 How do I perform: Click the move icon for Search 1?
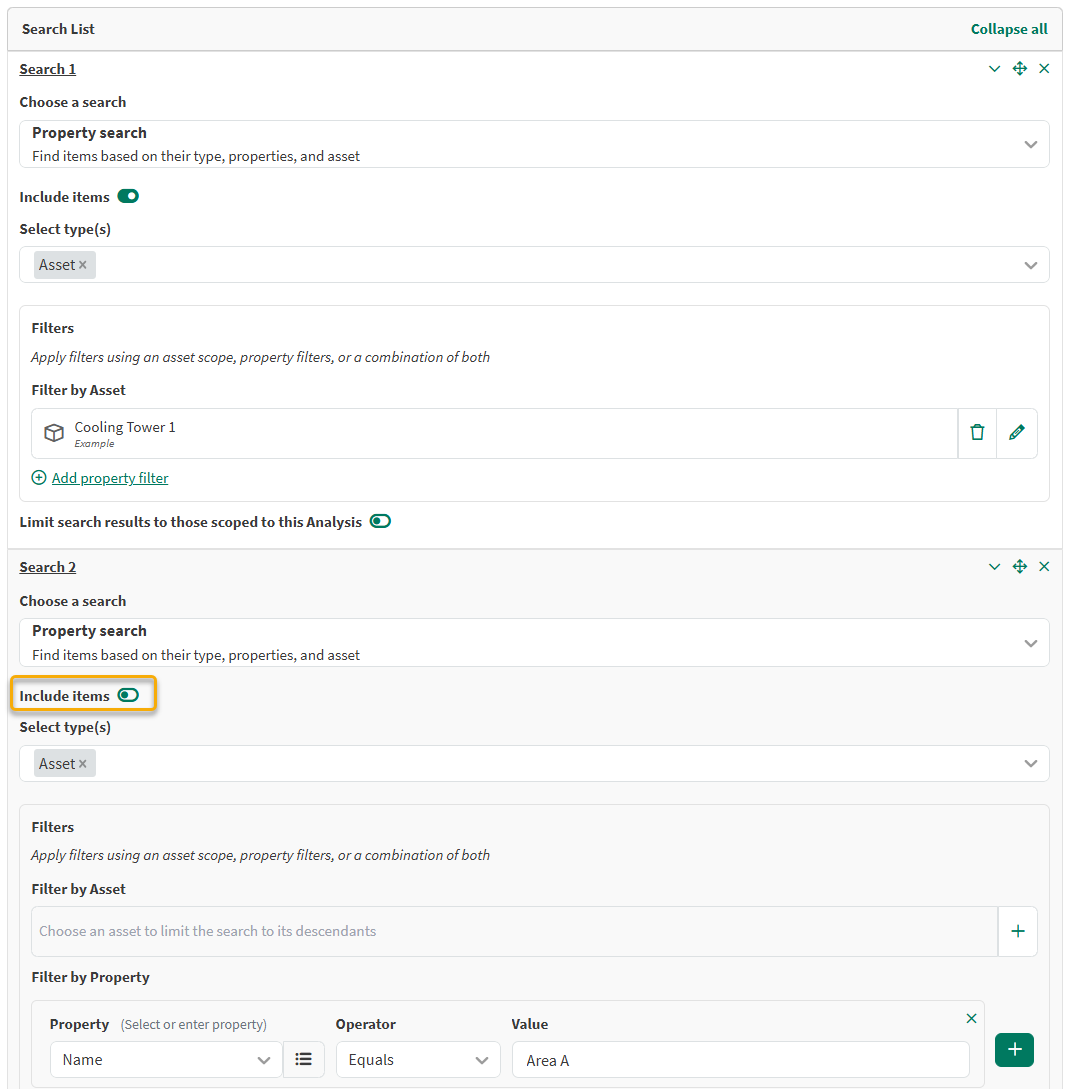(1019, 69)
